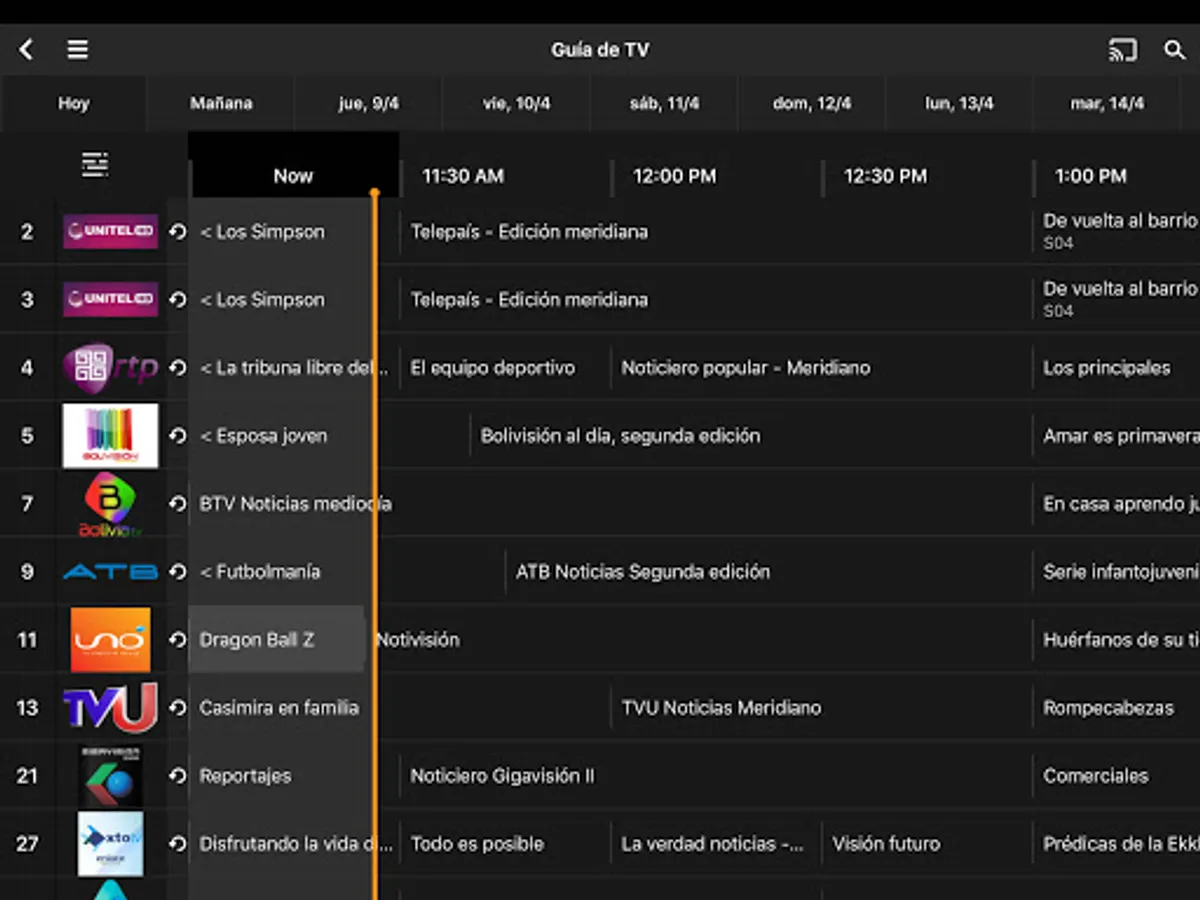The height and width of the screenshot is (900, 1200).
Task: Tap catch-up icon for channel 13
Action: point(178,708)
